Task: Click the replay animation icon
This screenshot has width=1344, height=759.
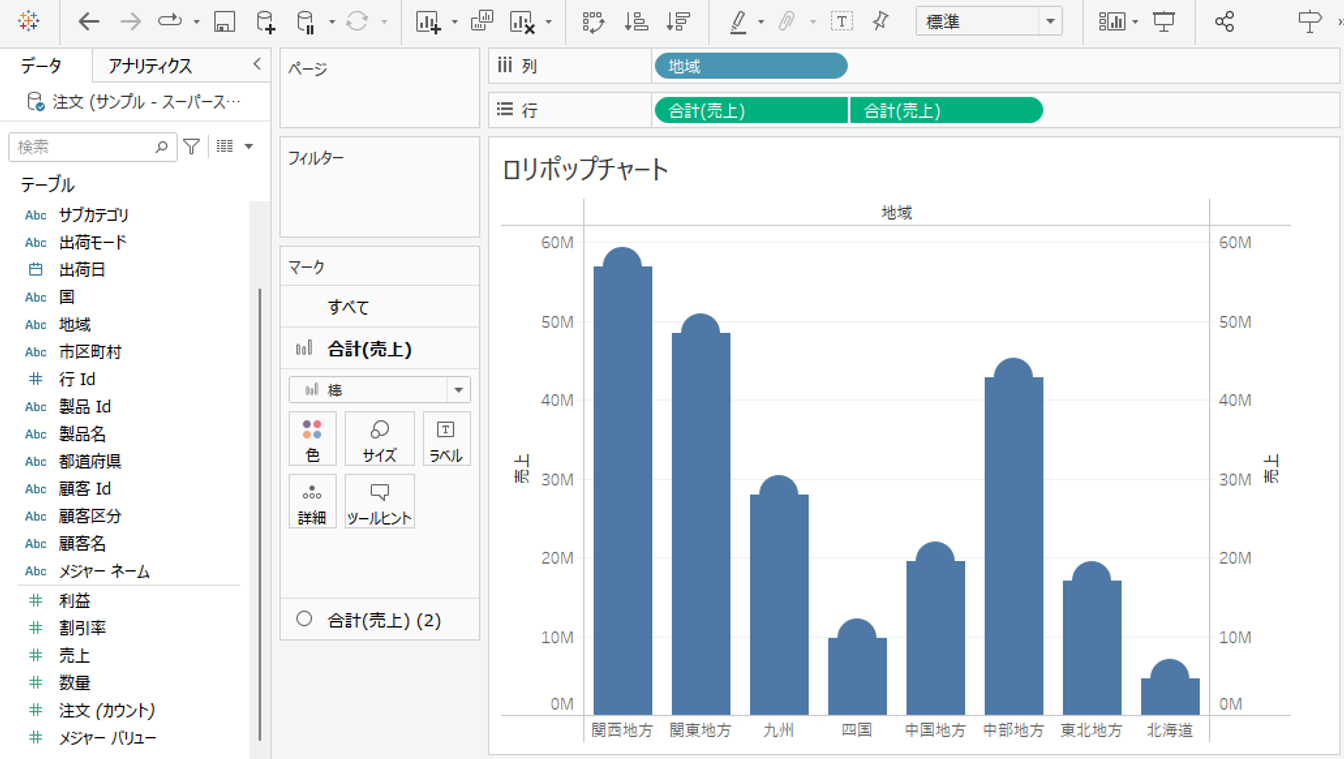Action: point(170,21)
